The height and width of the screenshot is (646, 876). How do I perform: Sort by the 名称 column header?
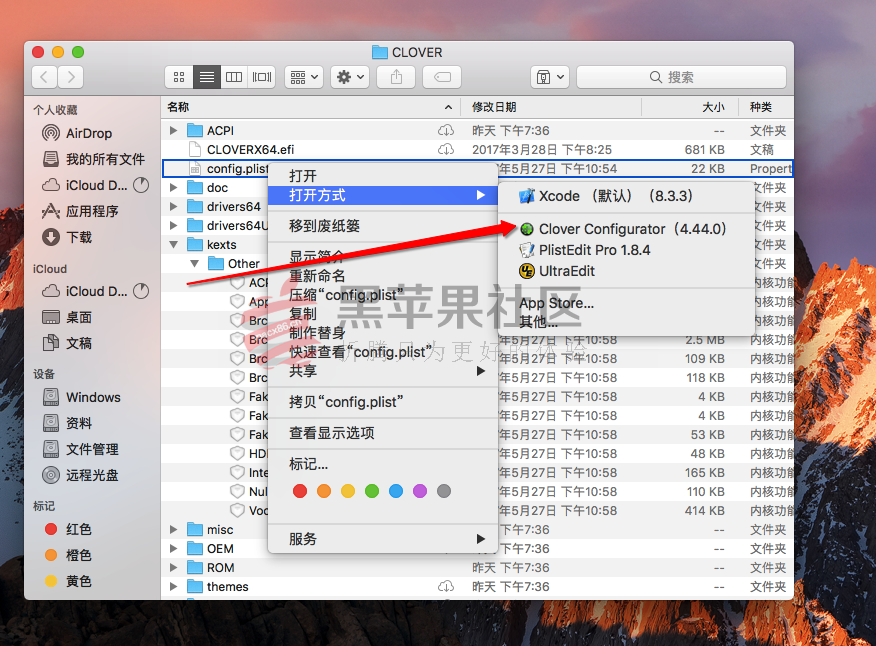311,107
